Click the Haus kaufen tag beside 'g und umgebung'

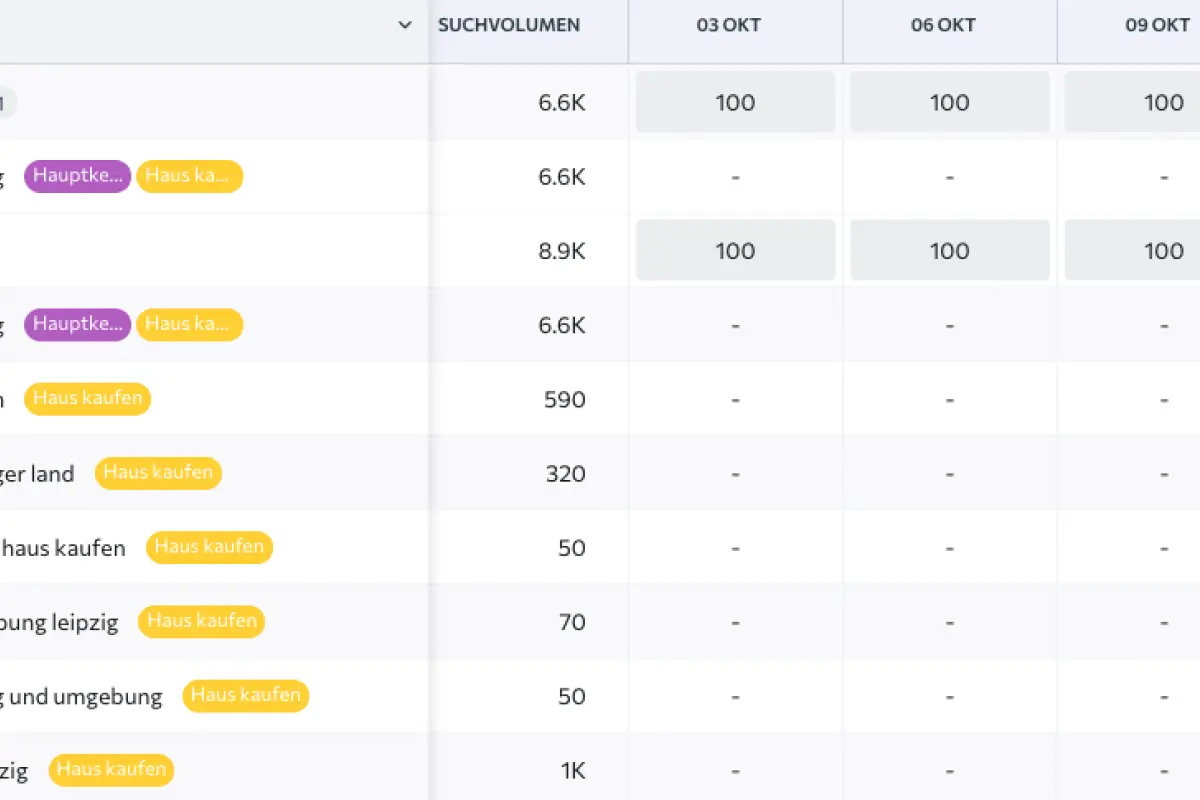click(x=245, y=695)
